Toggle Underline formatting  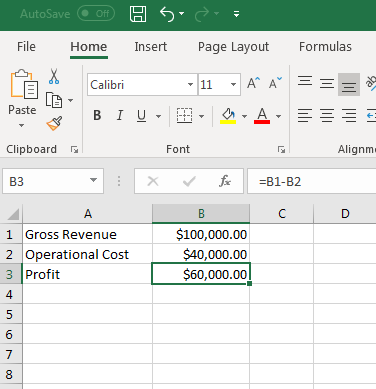tap(141, 116)
